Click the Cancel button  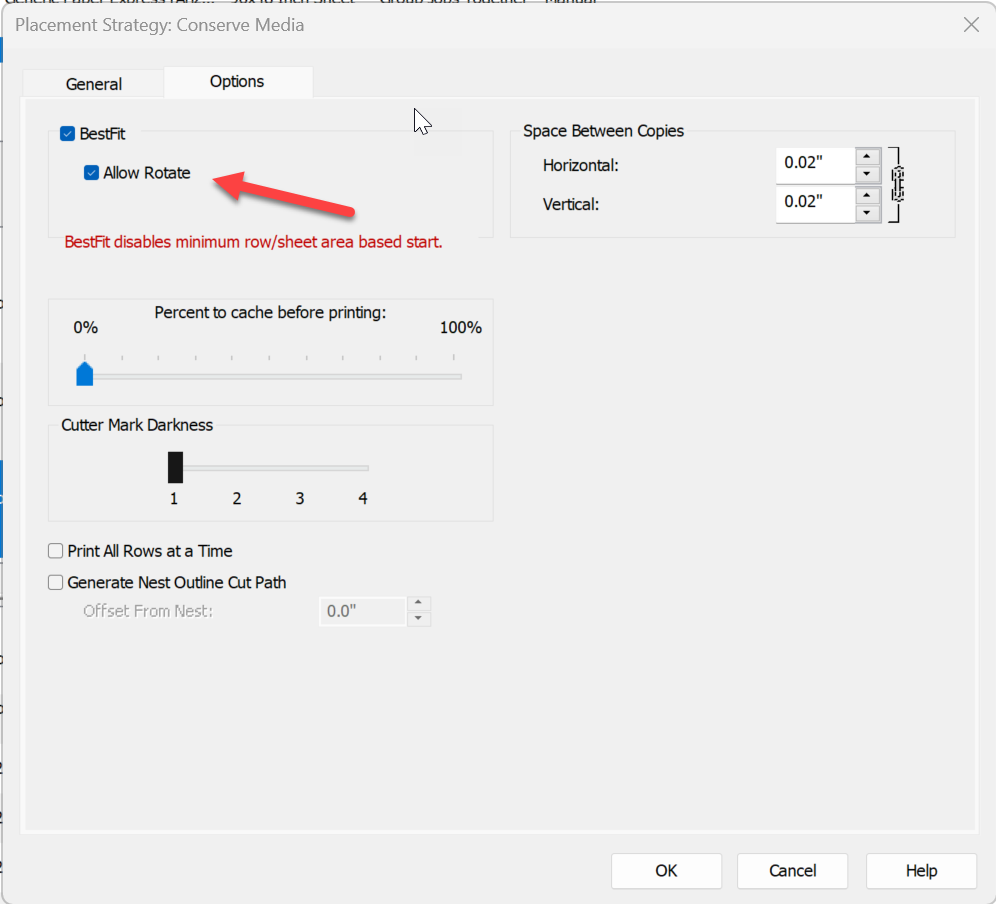(x=792, y=870)
